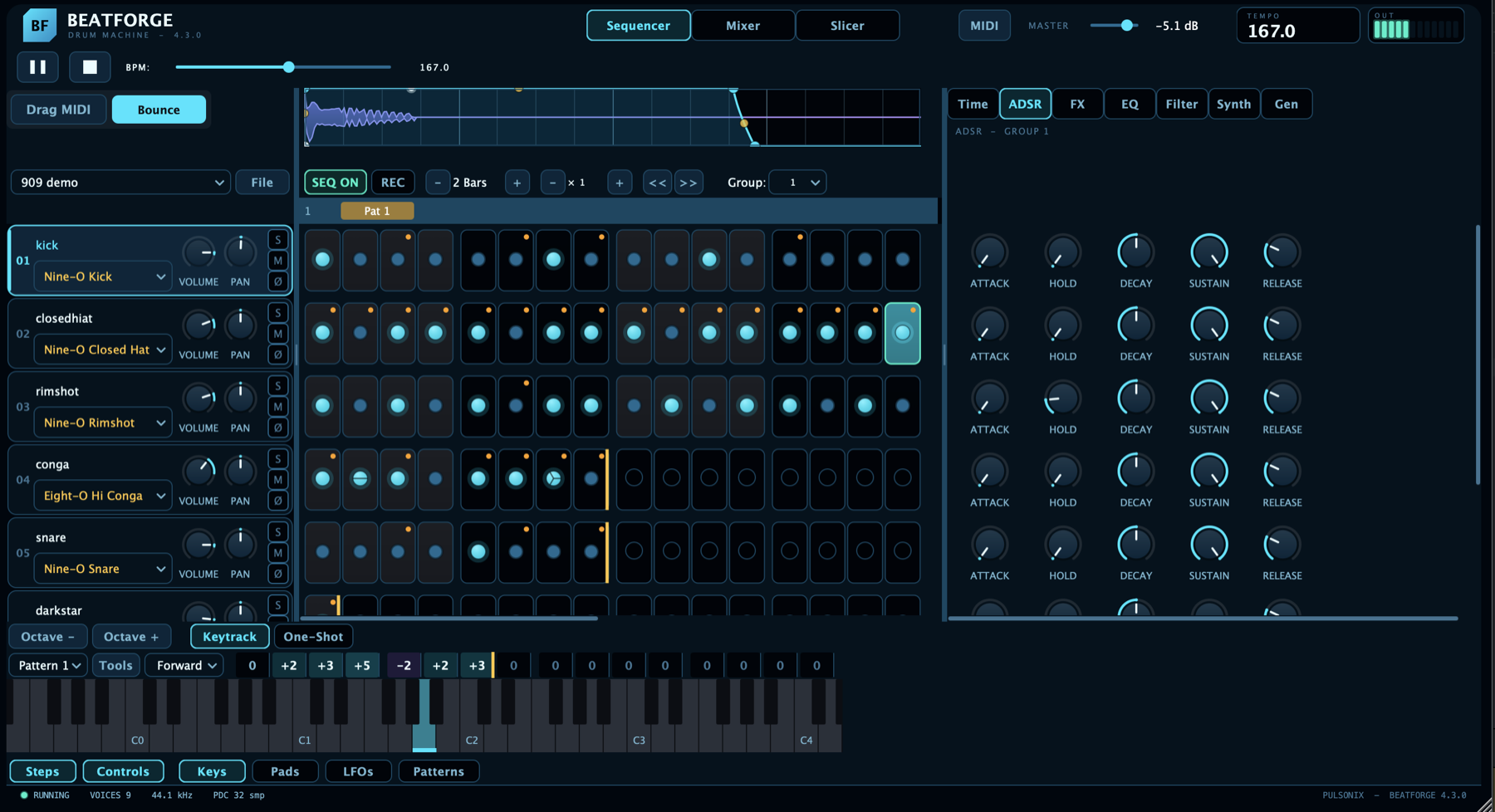The width and height of the screenshot is (1495, 812).
Task: Solo the kick track
Action: click(x=278, y=240)
